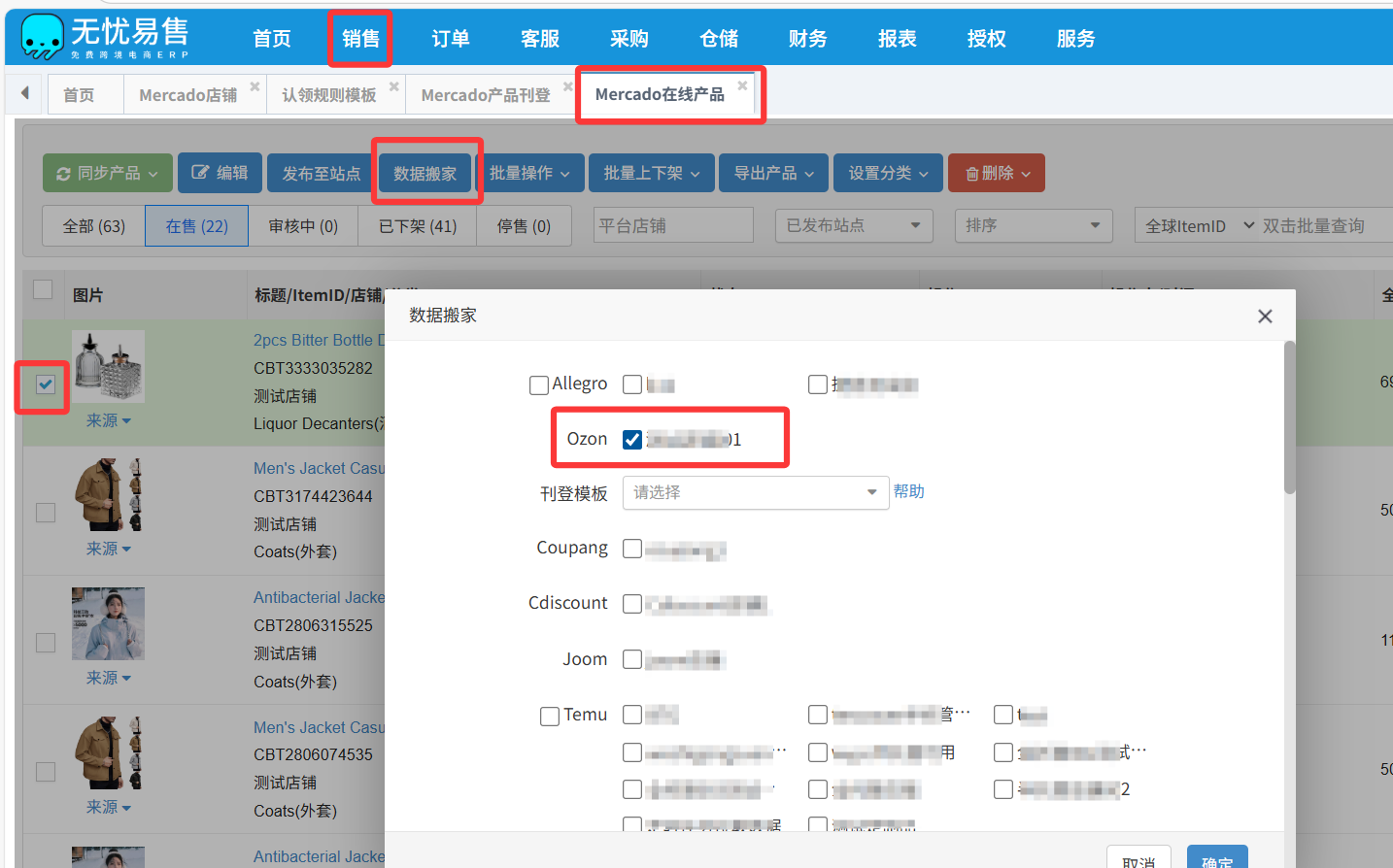Click the 平台店铺 input field
Viewport: 1393px width, 868px height.
click(672, 225)
